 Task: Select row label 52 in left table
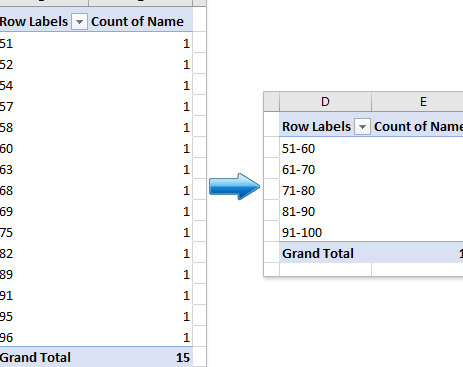[6, 65]
